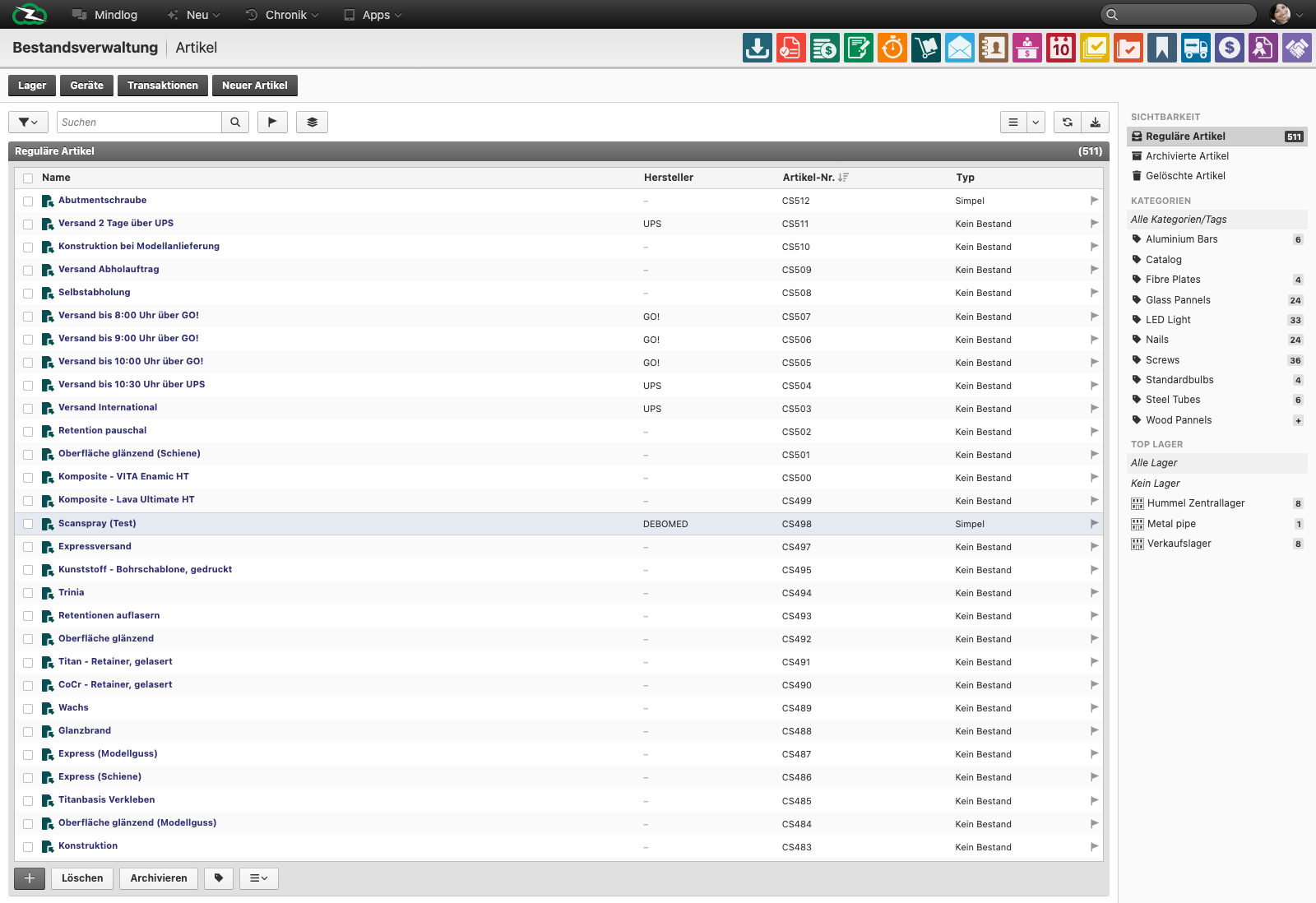Open the blue download tray app icon
The height and width of the screenshot is (903, 1316).
pos(757,48)
